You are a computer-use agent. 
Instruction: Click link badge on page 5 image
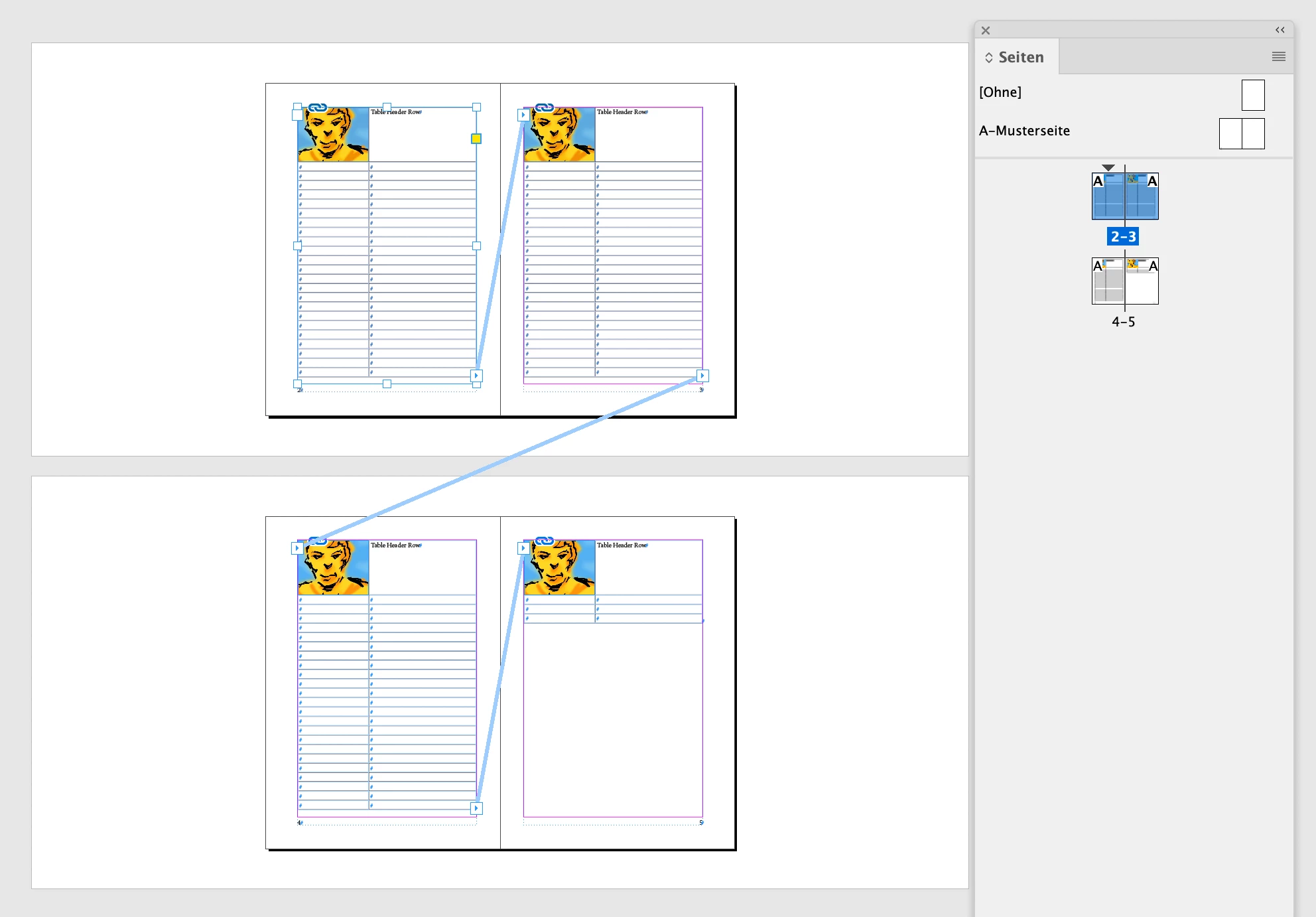click(x=545, y=541)
